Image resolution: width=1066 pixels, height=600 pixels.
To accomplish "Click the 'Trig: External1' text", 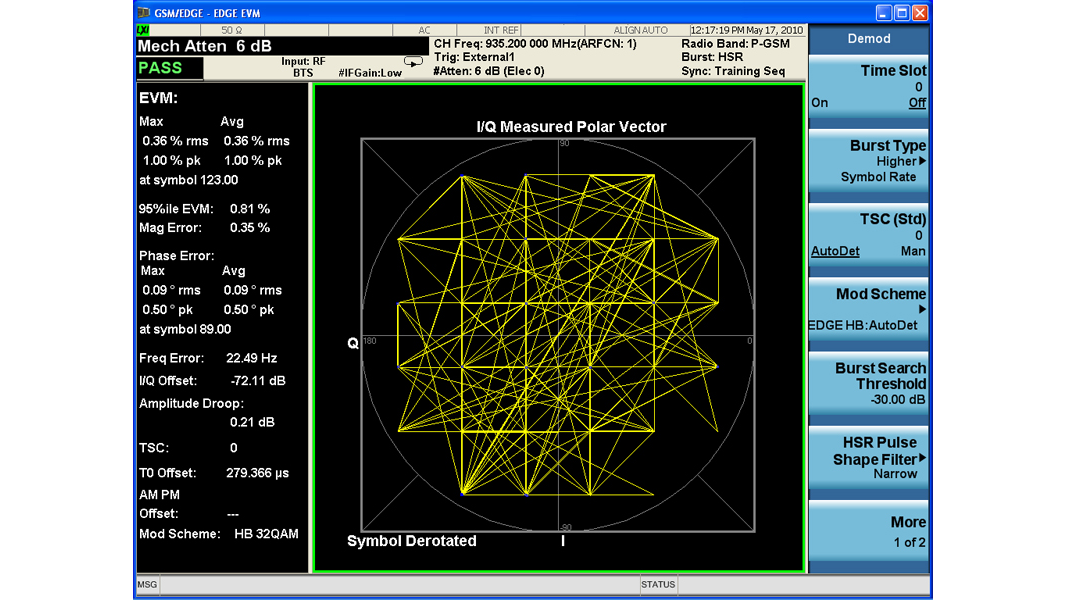I will pyautogui.click(x=474, y=57).
